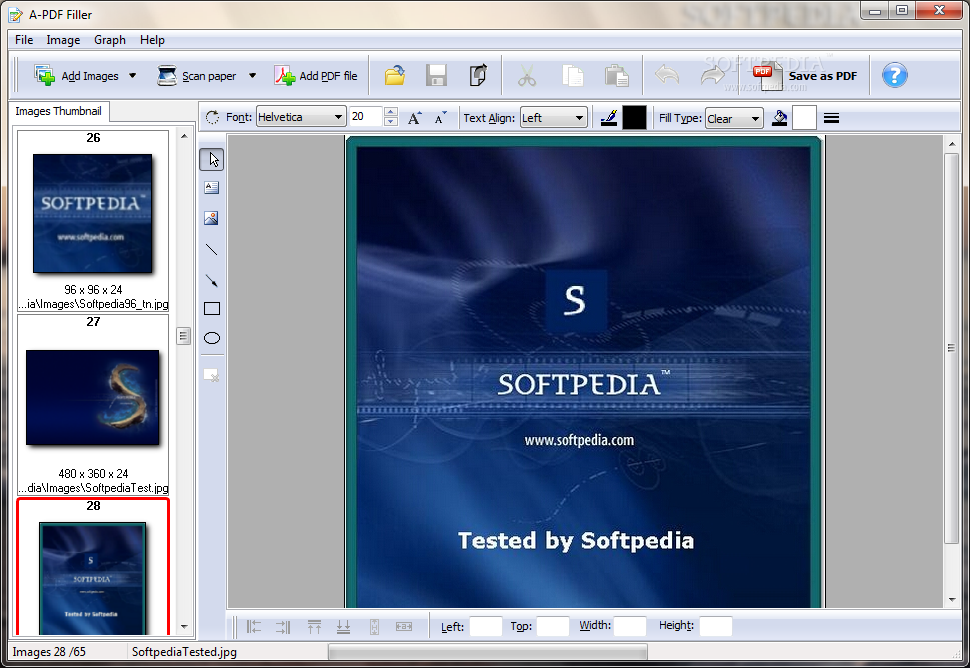Open the Help menu
This screenshot has width=970, height=668.
[152, 40]
